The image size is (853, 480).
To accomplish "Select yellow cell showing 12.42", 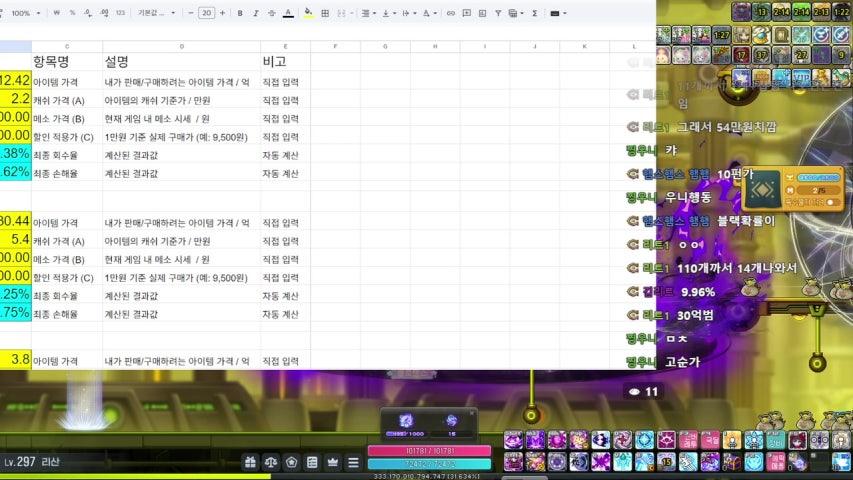I will pos(15,81).
